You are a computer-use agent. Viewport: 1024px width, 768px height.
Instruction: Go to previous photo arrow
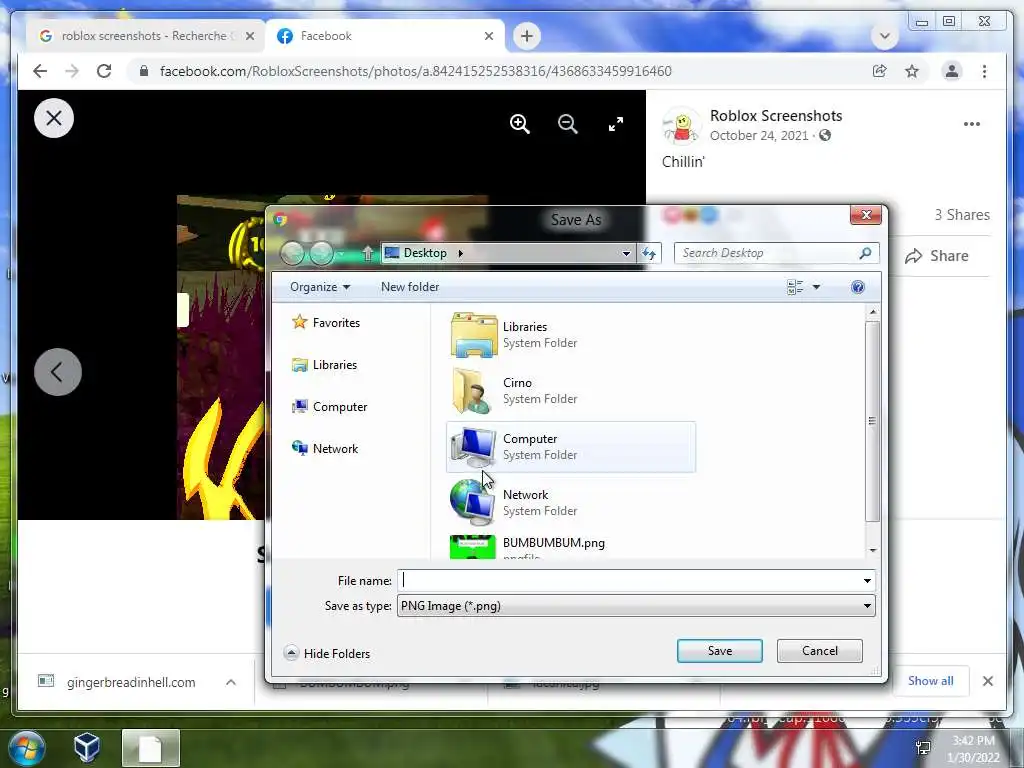tap(57, 372)
